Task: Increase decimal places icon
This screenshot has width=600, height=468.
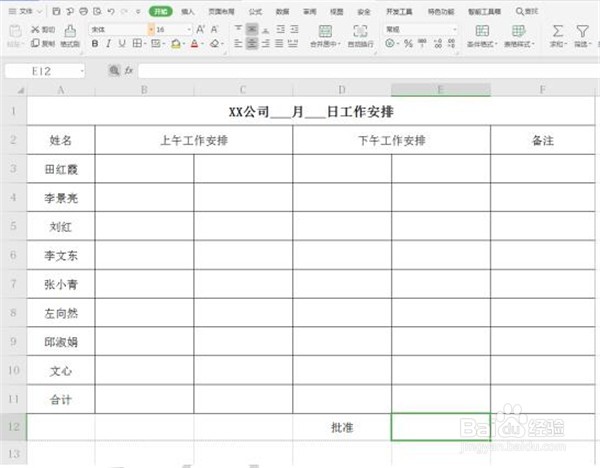Action: 438,44
